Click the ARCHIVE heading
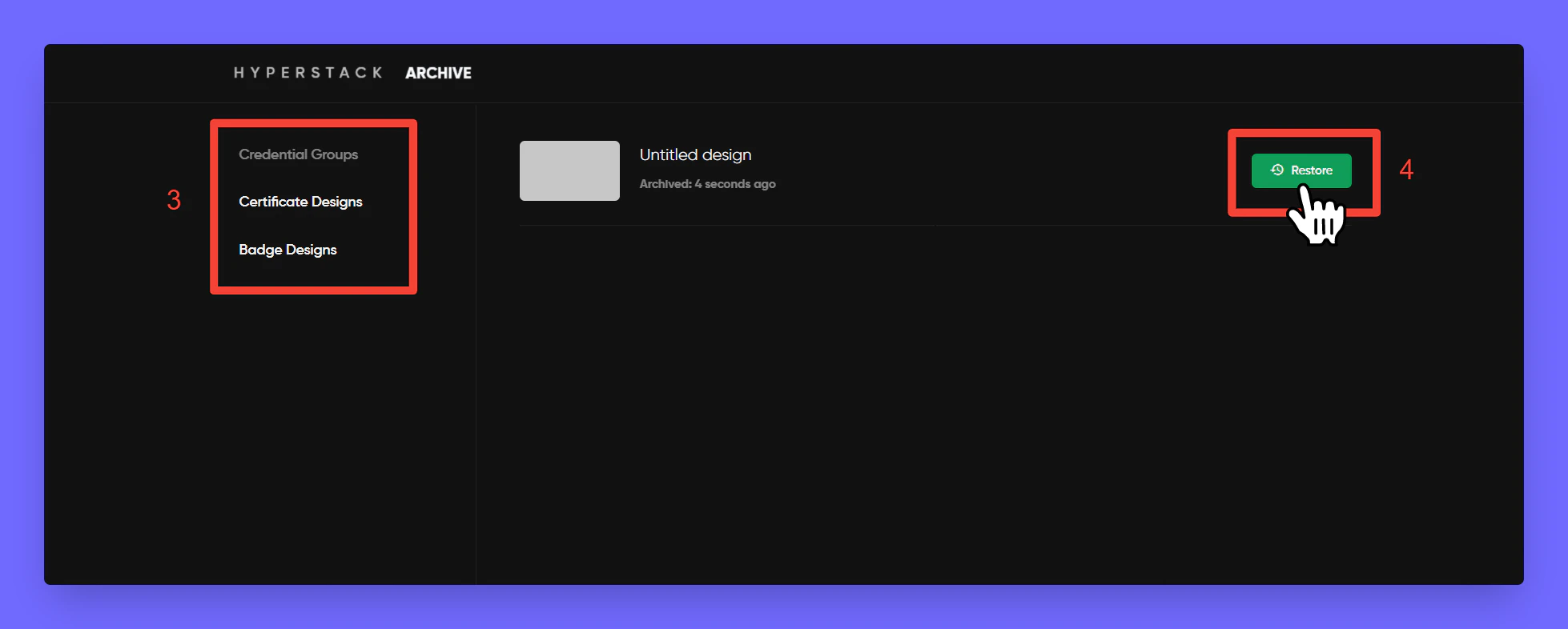Screen dimensions: 1568x629 pos(438,73)
